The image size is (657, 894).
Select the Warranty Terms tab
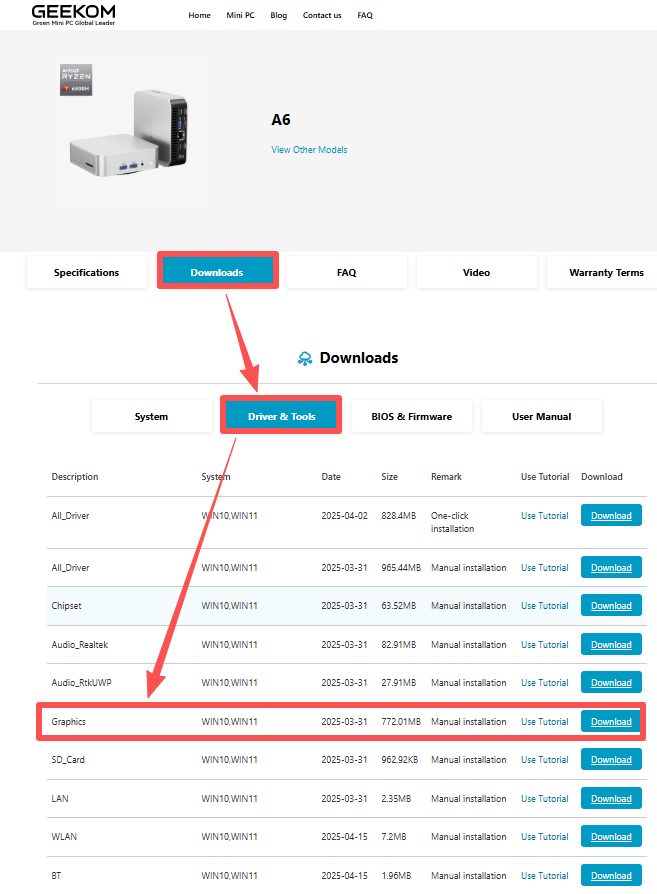coord(606,272)
